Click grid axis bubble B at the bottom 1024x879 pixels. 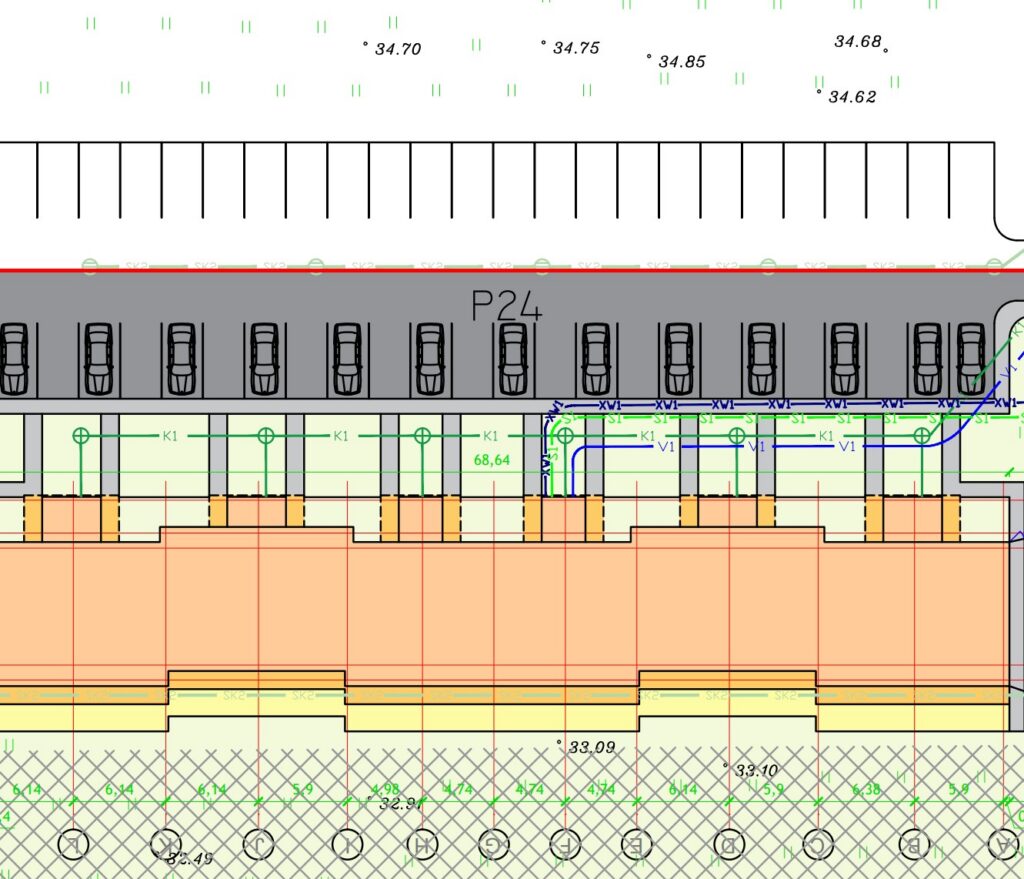(x=912, y=845)
